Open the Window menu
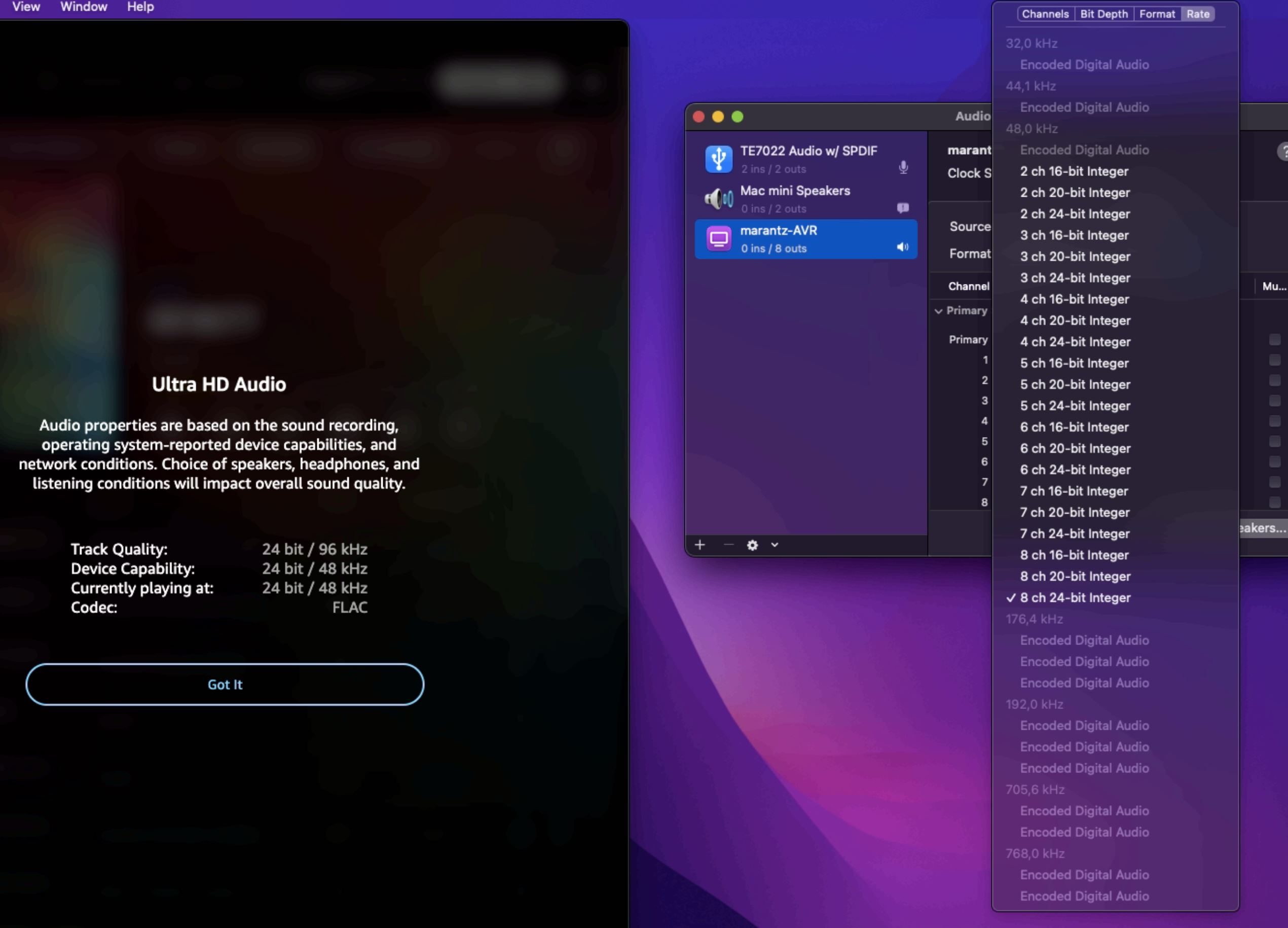This screenshot has width=1288, height=928. tap(84, 7)
